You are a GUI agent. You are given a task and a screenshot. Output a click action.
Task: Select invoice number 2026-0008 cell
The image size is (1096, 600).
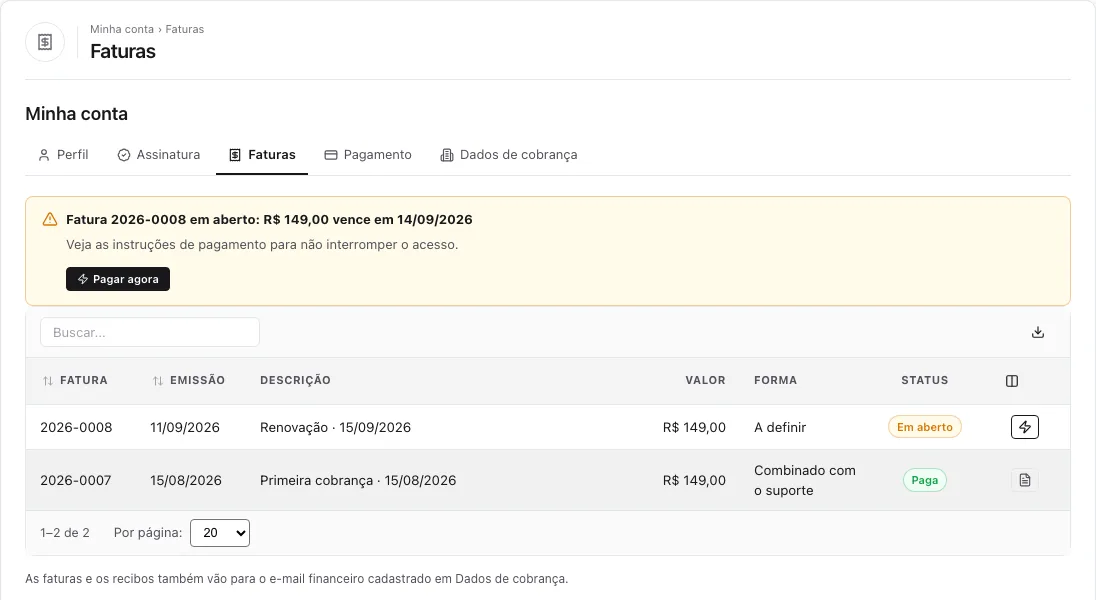(76, 427)
